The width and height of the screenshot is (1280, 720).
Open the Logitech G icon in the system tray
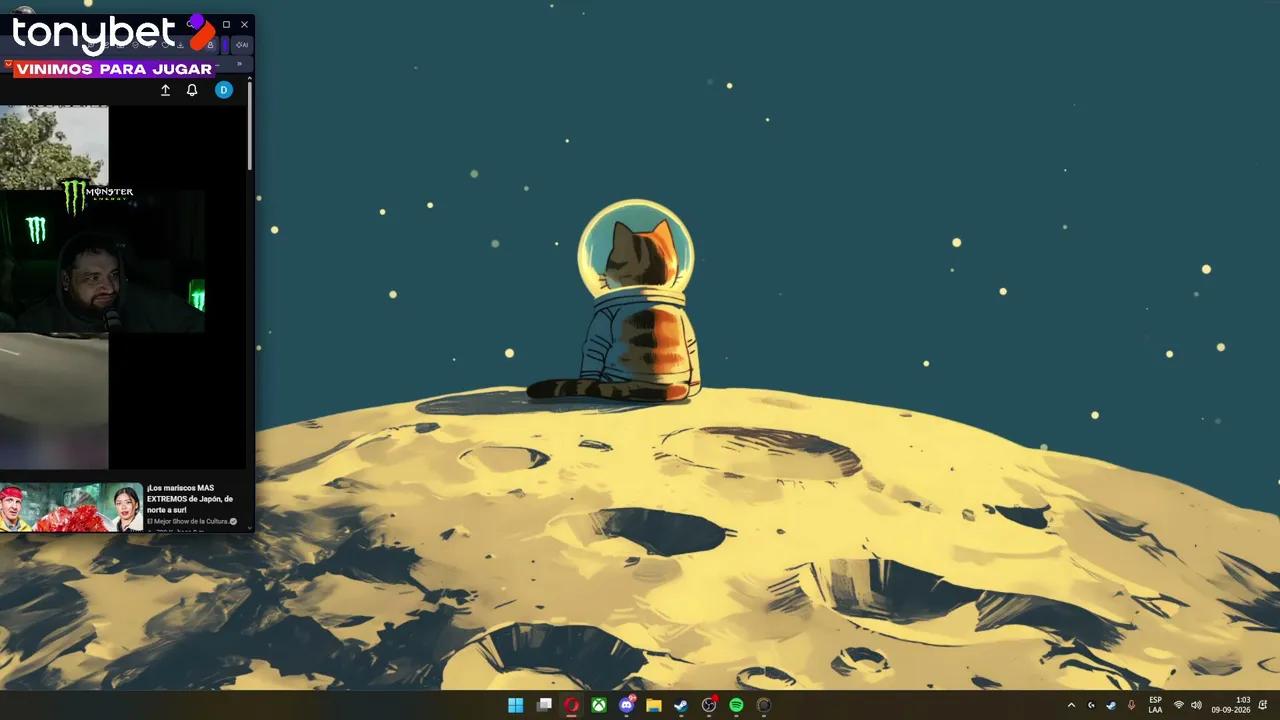click(x=1091, y=705)
